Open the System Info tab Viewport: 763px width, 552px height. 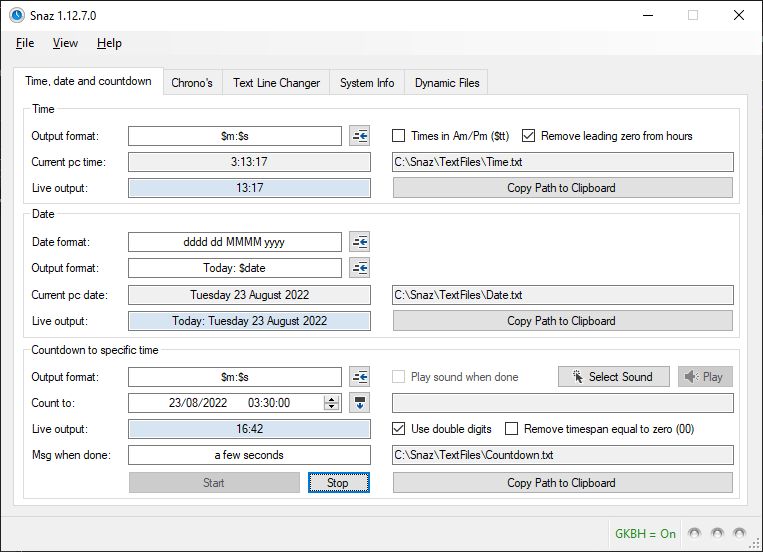click(x=367, y=83)
